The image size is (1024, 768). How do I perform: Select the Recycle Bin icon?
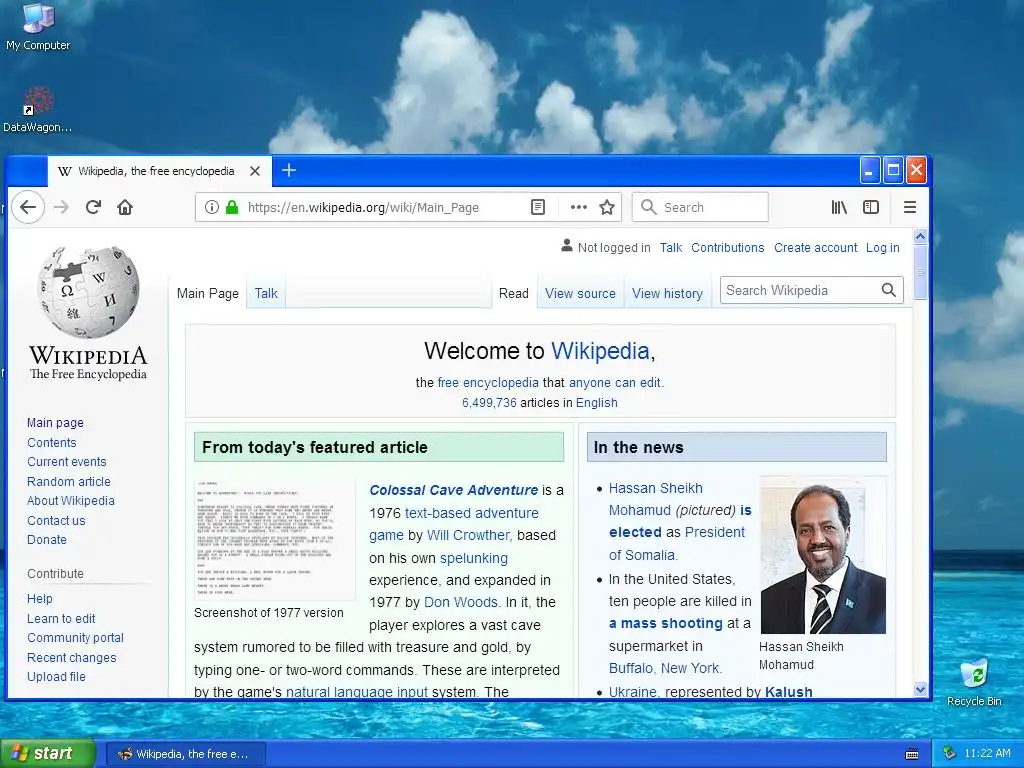click(974, 682)
